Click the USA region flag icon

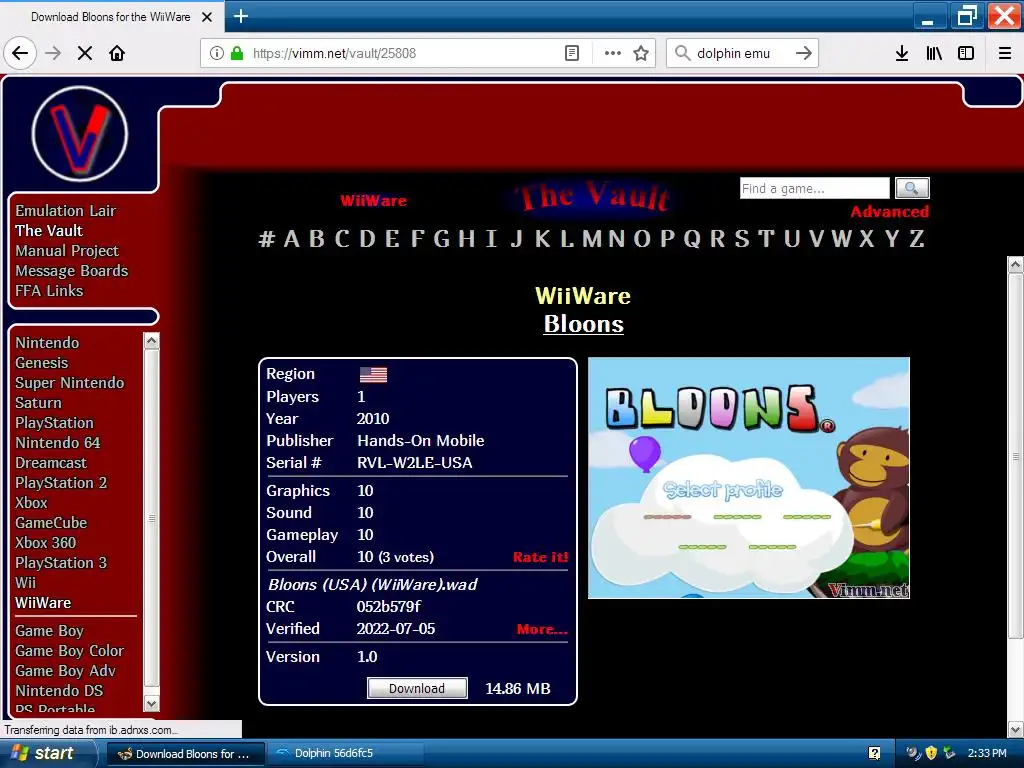click(374, 374)
